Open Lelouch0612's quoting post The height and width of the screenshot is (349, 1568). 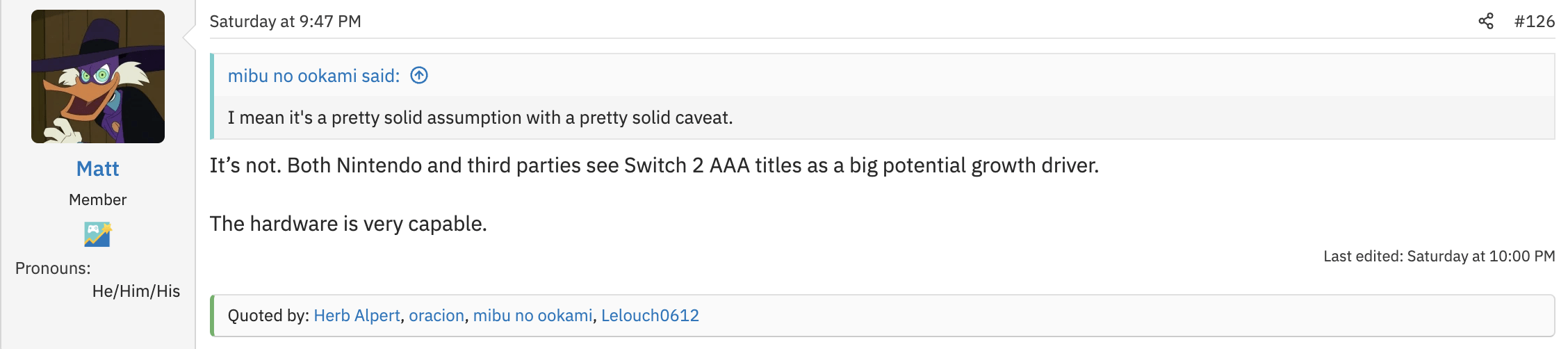pos(650,316)
